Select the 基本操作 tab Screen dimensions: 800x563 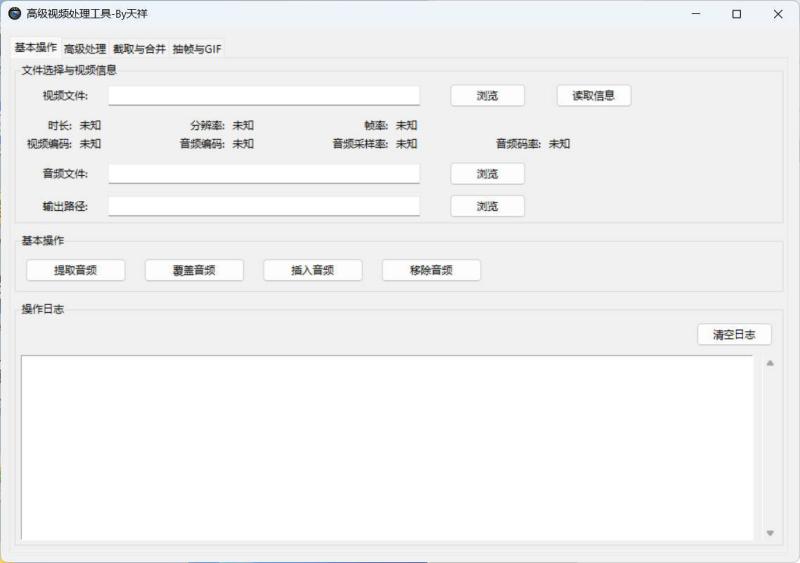click(36, 47)
